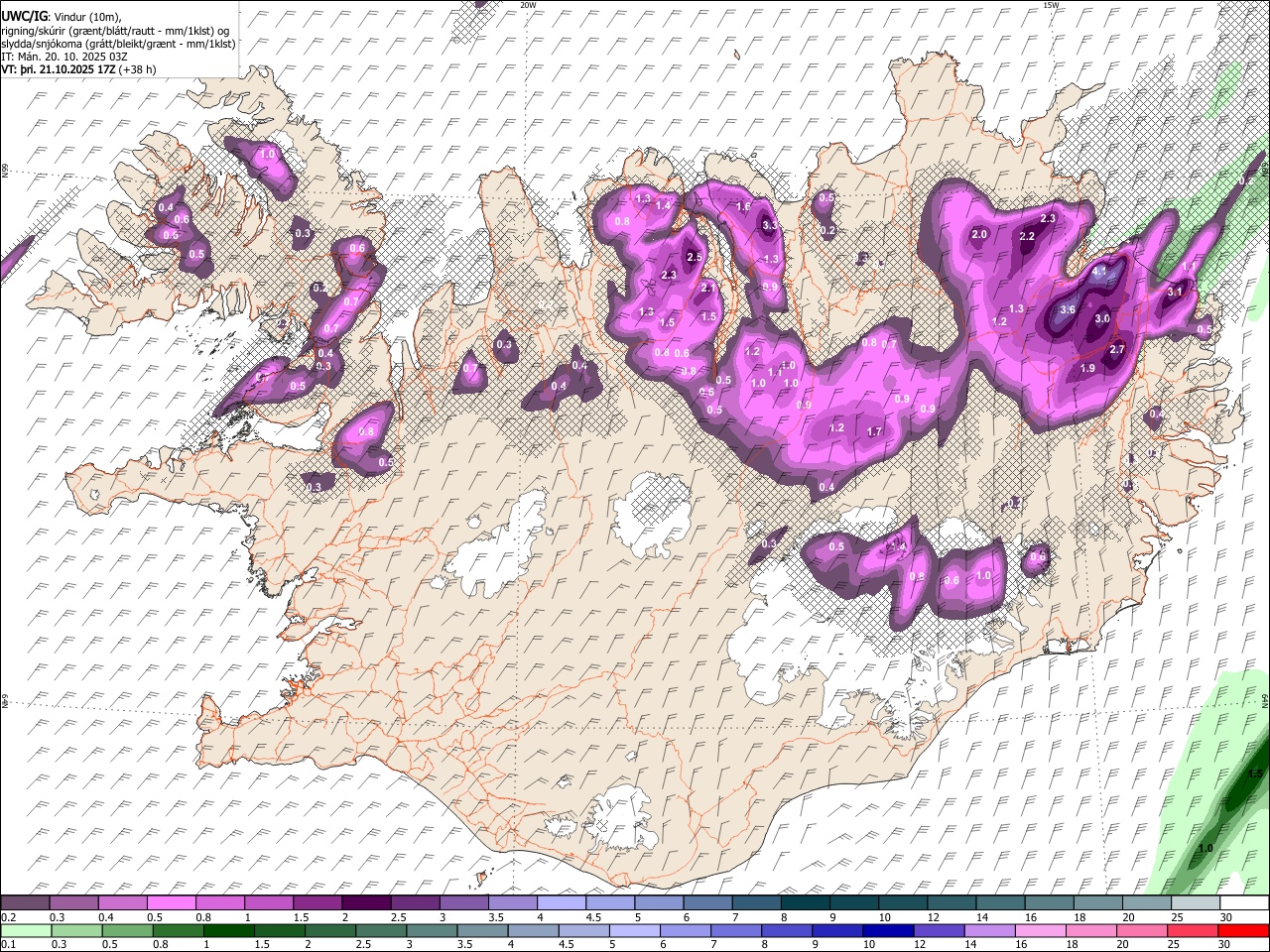The image size is (1270, 952).
Task: Click the '15W' longitude label
Action: click(x=1051, y=5)
